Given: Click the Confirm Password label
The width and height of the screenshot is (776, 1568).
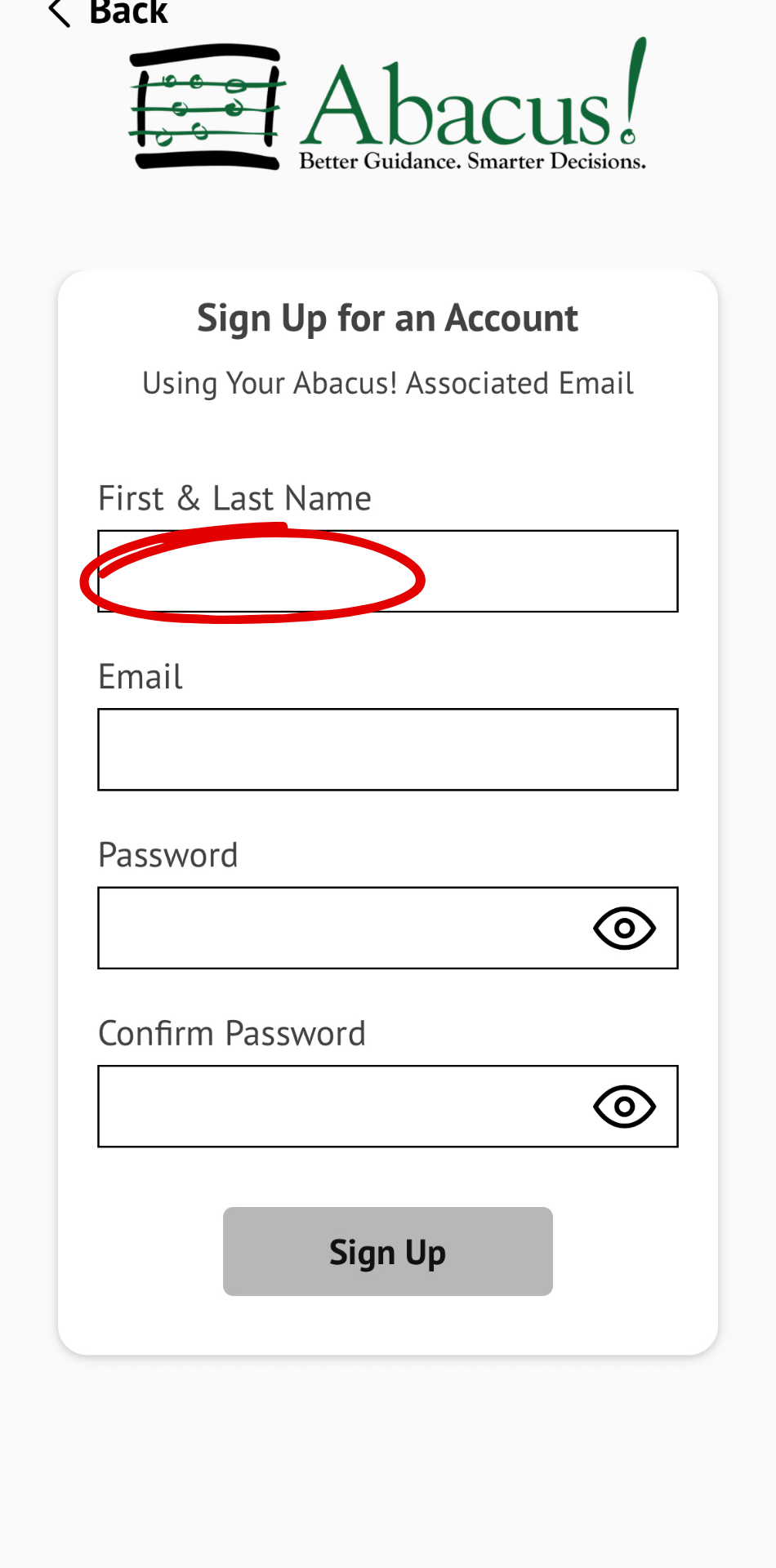Looking at the screenshot, I should click(231, 1033).
